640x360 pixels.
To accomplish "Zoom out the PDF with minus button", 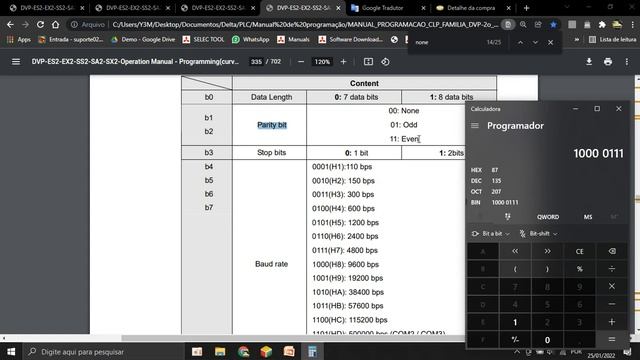I will click(x=301, y=62).
